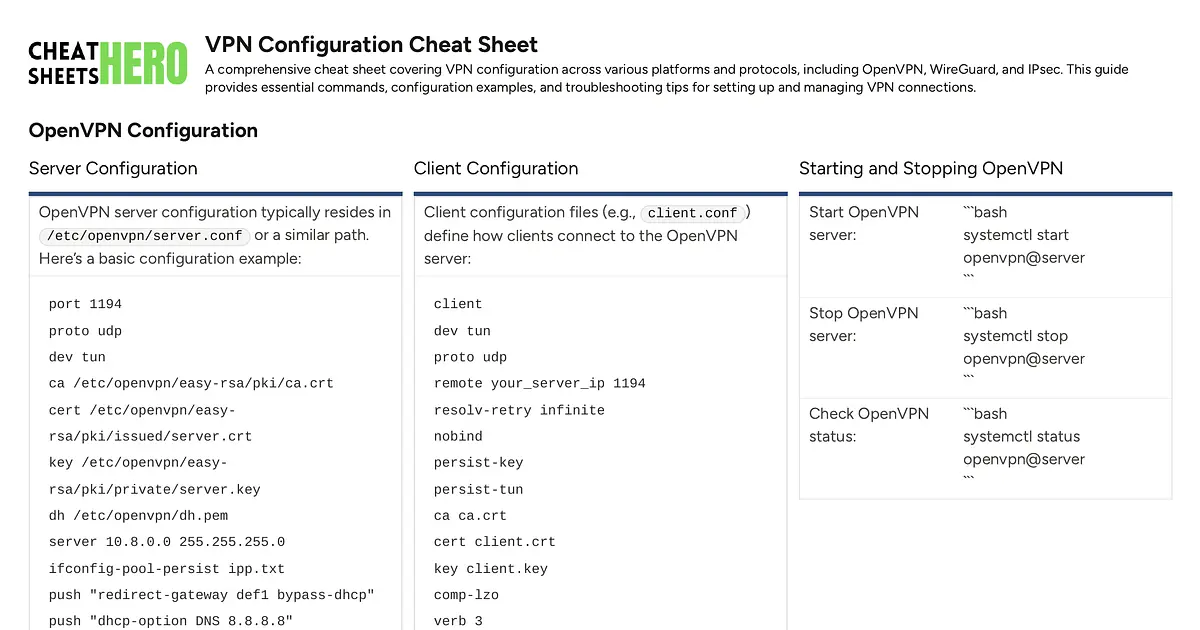The width and height of the screenshot is (1200, 630).
Task: Open the Starting and Stopping OpenVPN section
Action: tap(930, 168)
